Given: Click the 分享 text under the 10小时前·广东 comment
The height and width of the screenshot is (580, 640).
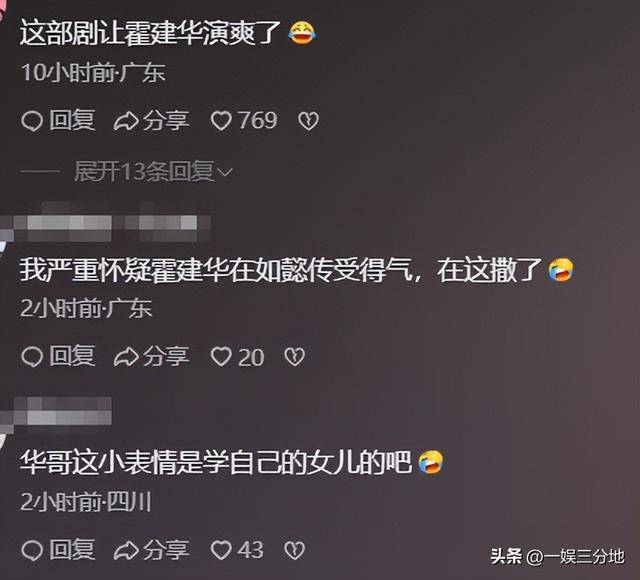Looking at the screenshot, I should pos(166,121).
